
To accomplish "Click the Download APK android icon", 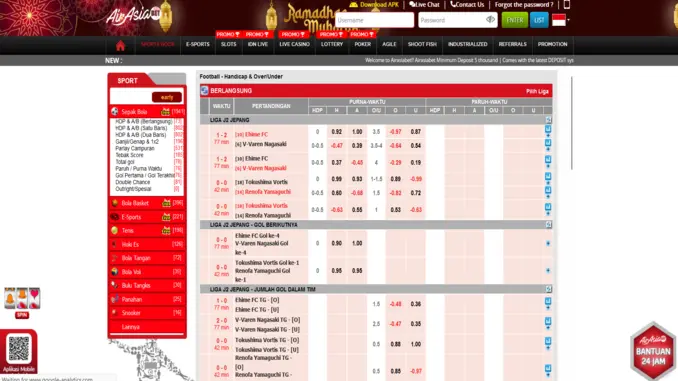I will click(x=353, y=4).
